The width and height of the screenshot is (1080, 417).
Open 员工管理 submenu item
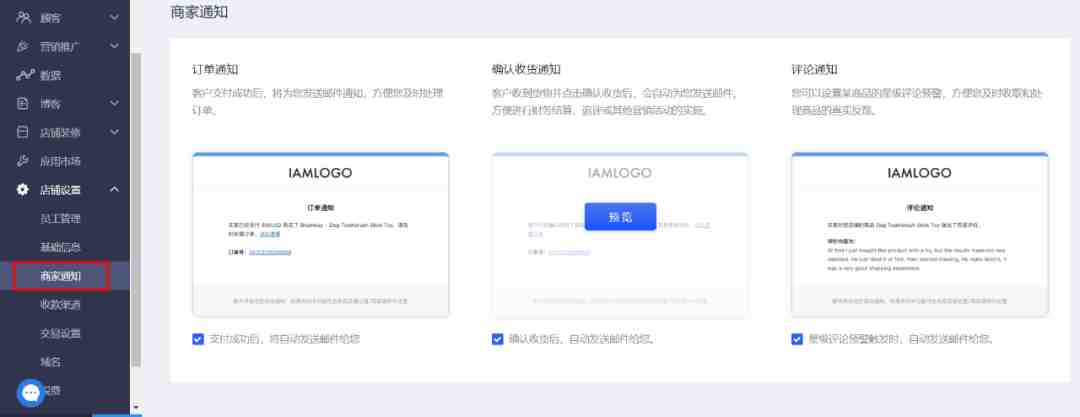coord(60,218)
